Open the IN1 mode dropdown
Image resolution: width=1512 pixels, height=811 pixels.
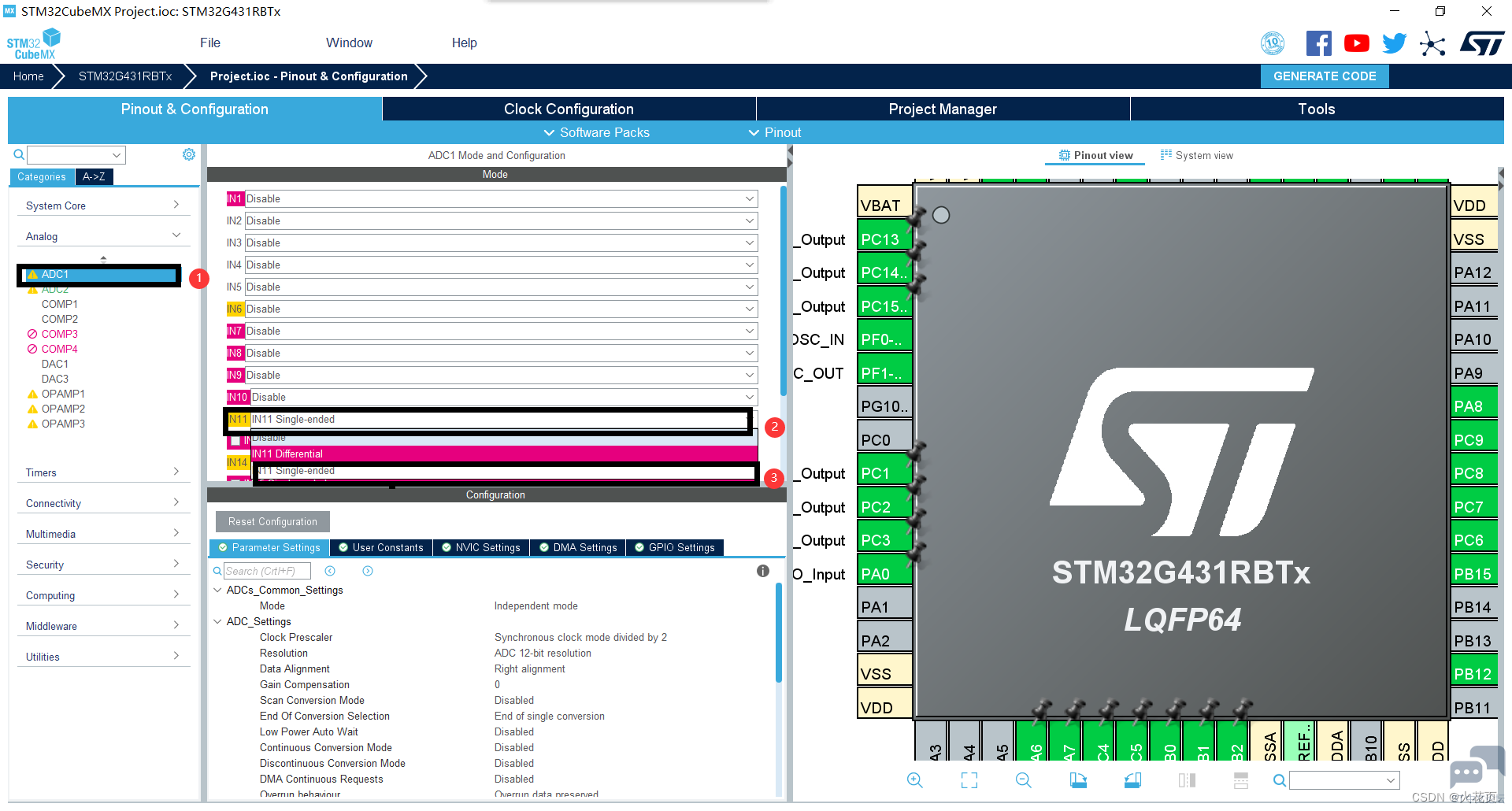(x=501, y=198)
